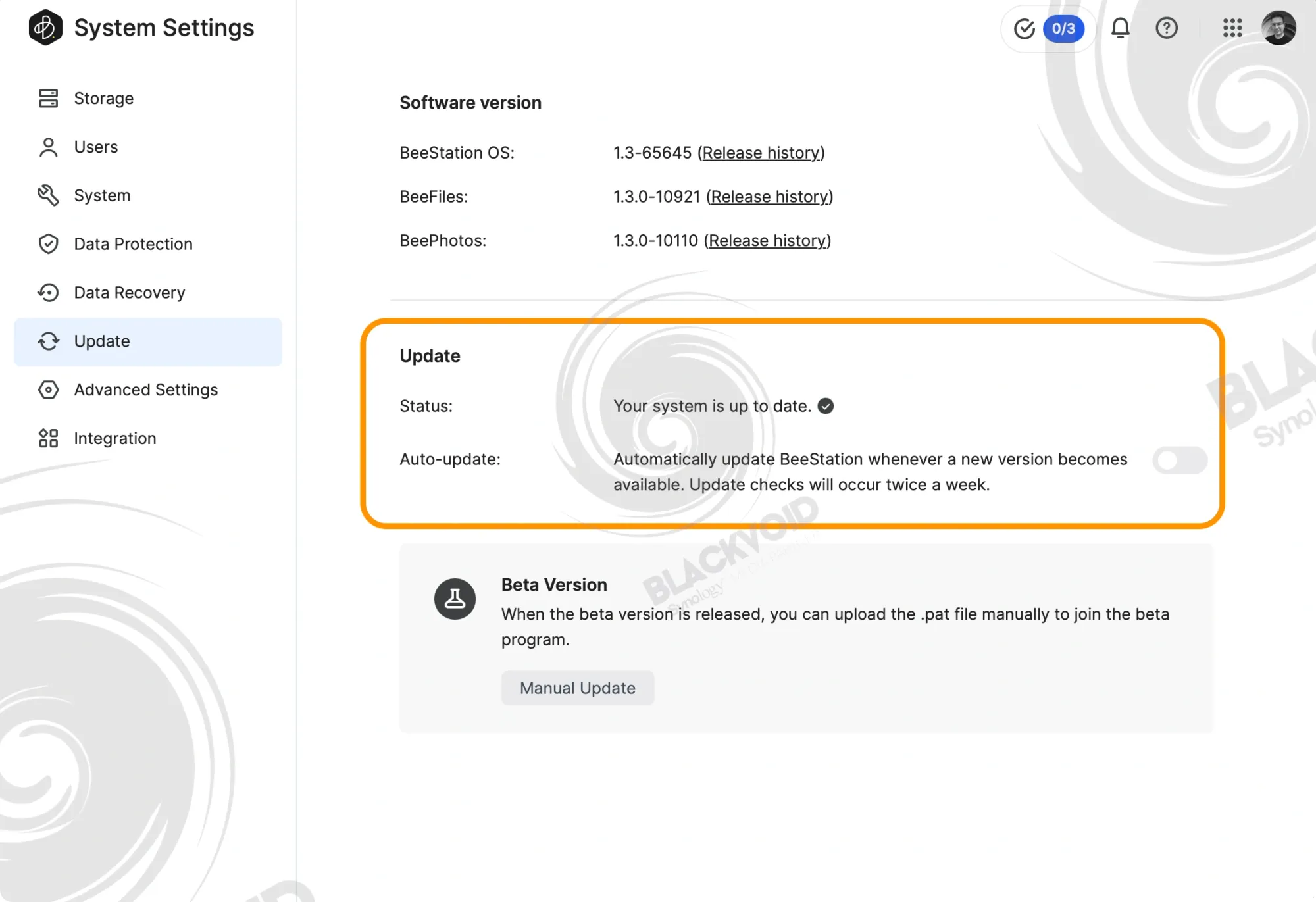Image resolution: width=1316 pixels, height=902 pixels.
Task: Open the notifications bell
Action: (1121, 28)
